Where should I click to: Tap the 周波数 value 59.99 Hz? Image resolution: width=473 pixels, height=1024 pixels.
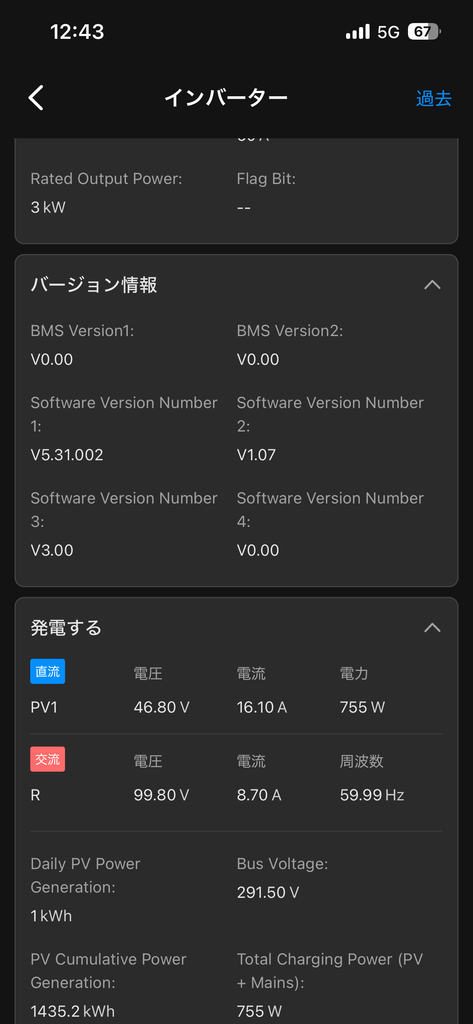pos(372,795)
